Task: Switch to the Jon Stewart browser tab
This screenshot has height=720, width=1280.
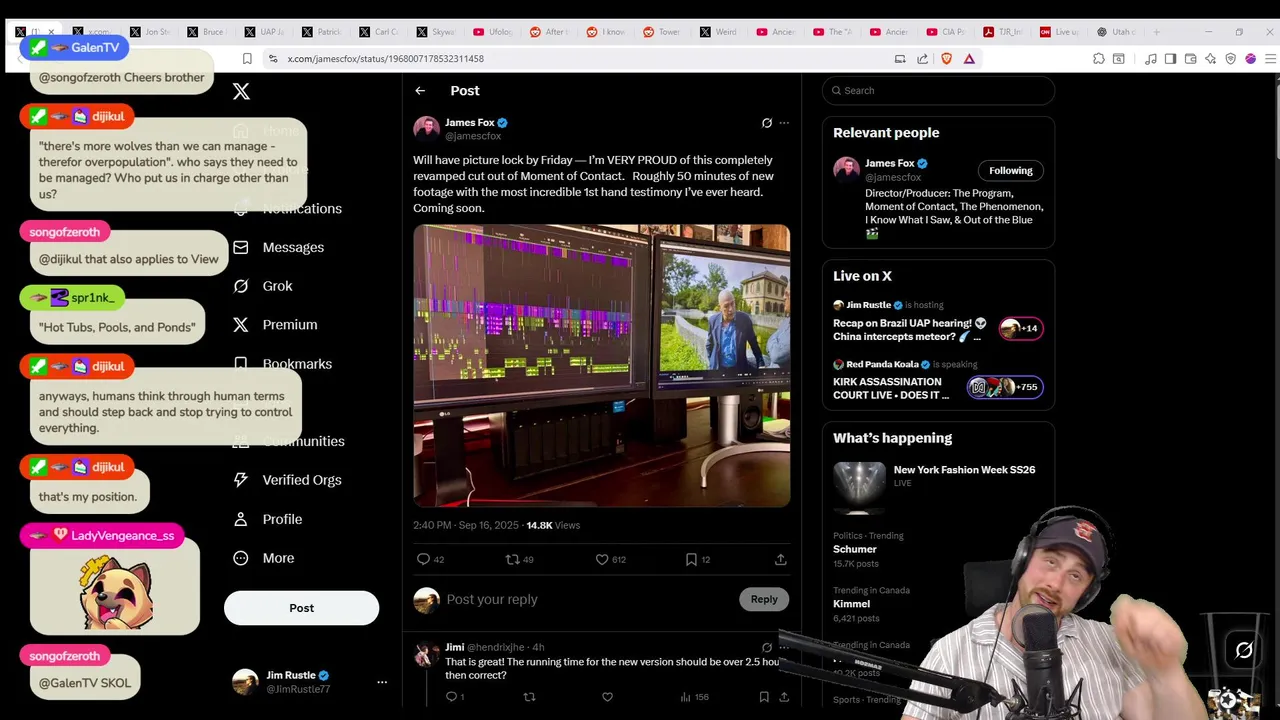Action: [x=151, y=32]
